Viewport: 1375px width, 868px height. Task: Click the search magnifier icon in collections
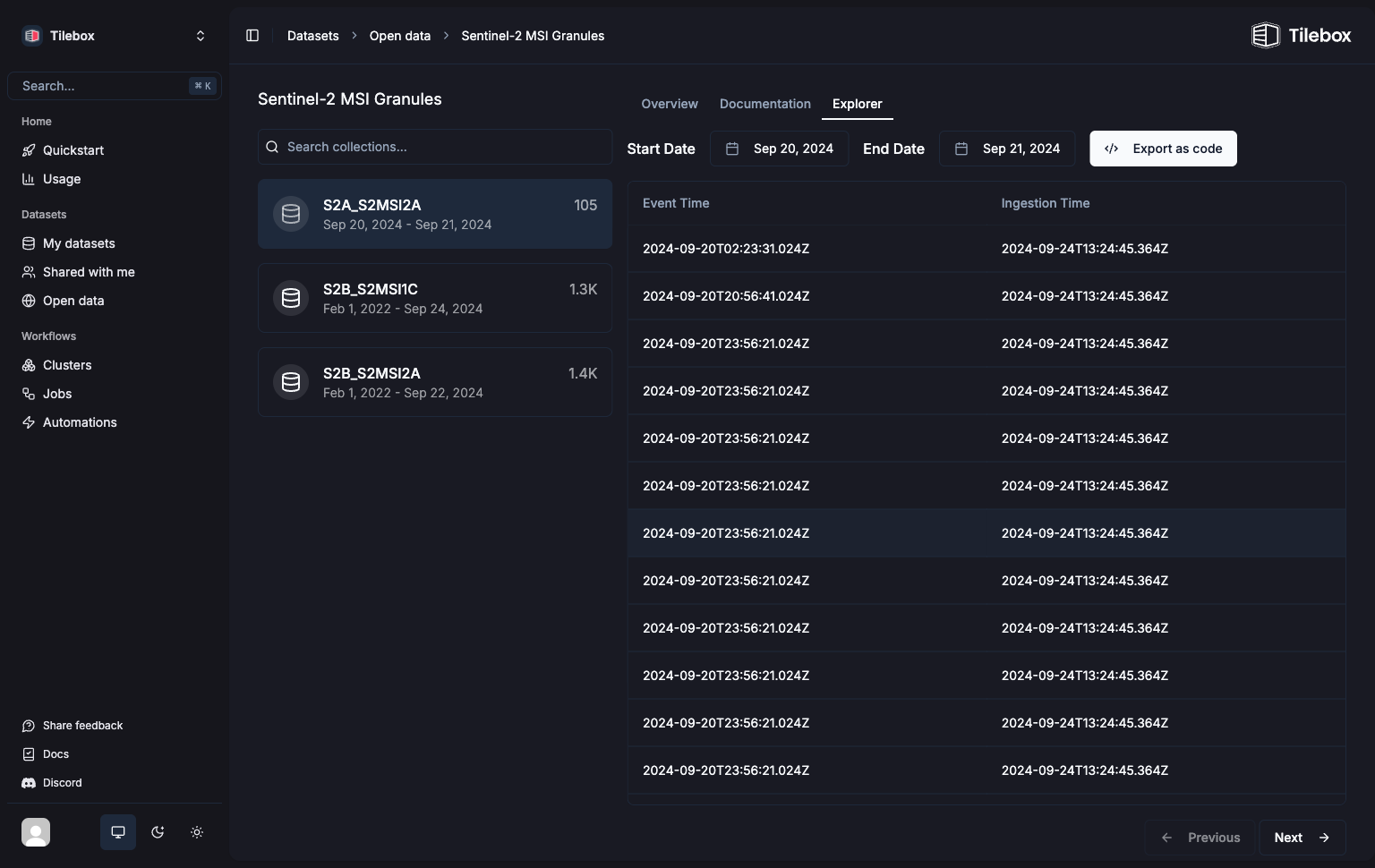pyautogui.click(x=272, y=147)
